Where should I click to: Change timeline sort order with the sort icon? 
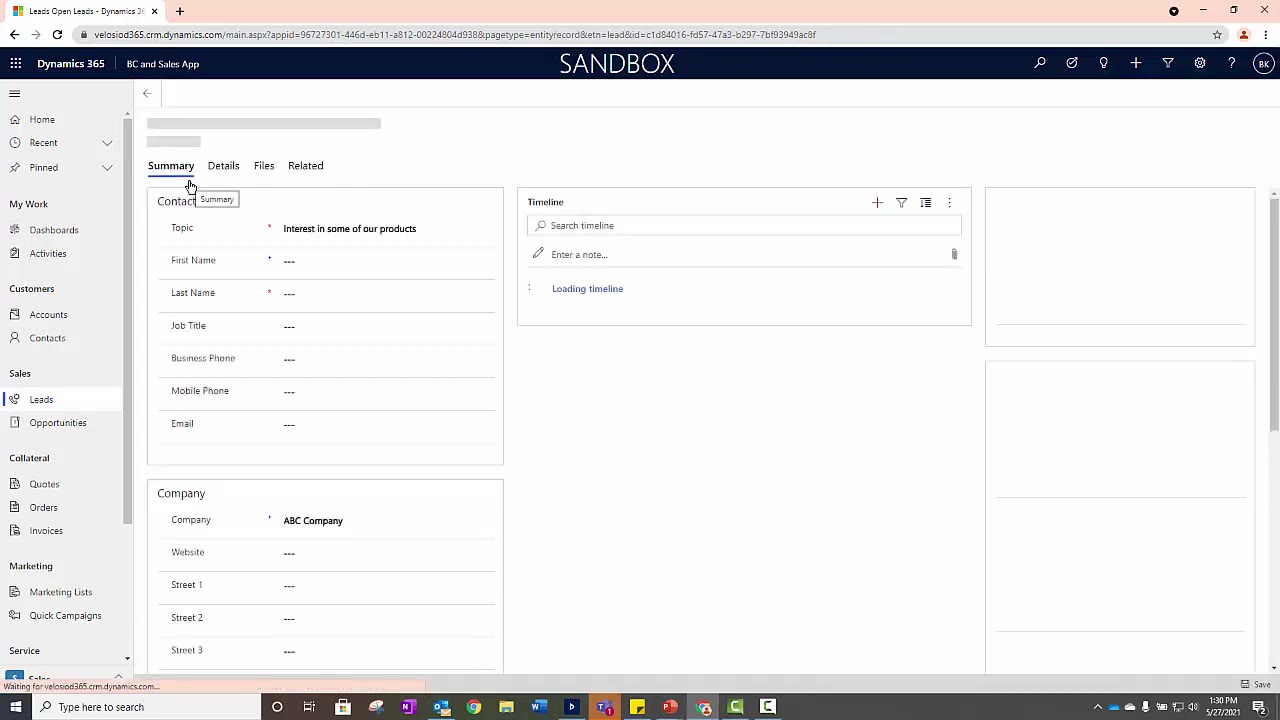[x=925, y=202]
